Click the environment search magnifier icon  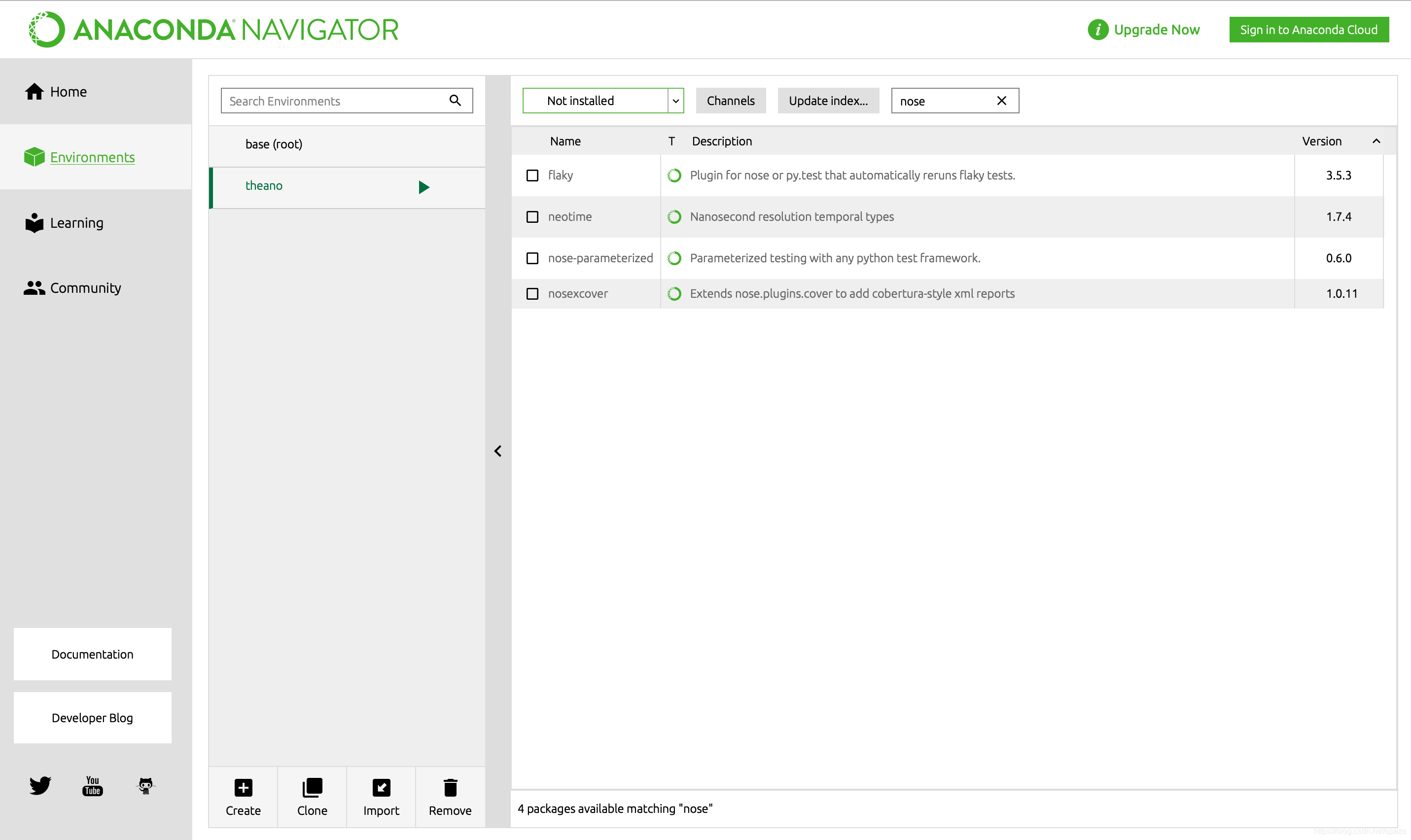(455, 100)
